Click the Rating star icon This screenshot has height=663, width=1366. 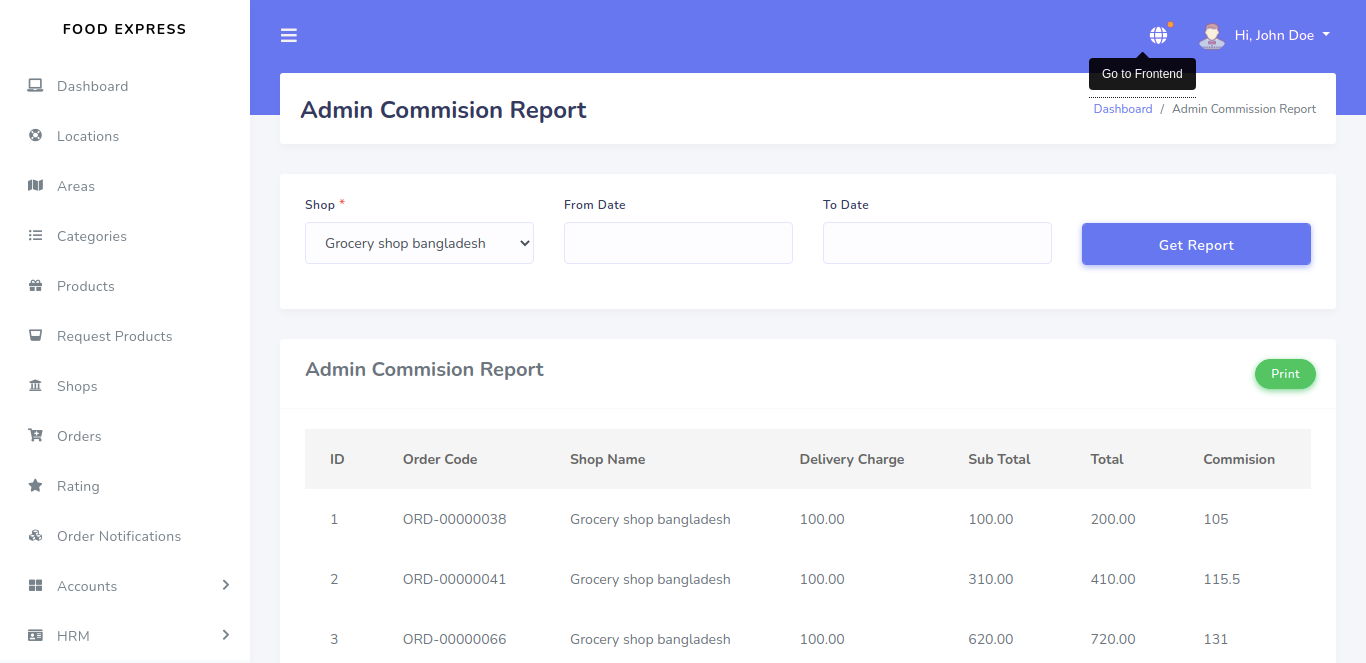(x=35, y=486)
